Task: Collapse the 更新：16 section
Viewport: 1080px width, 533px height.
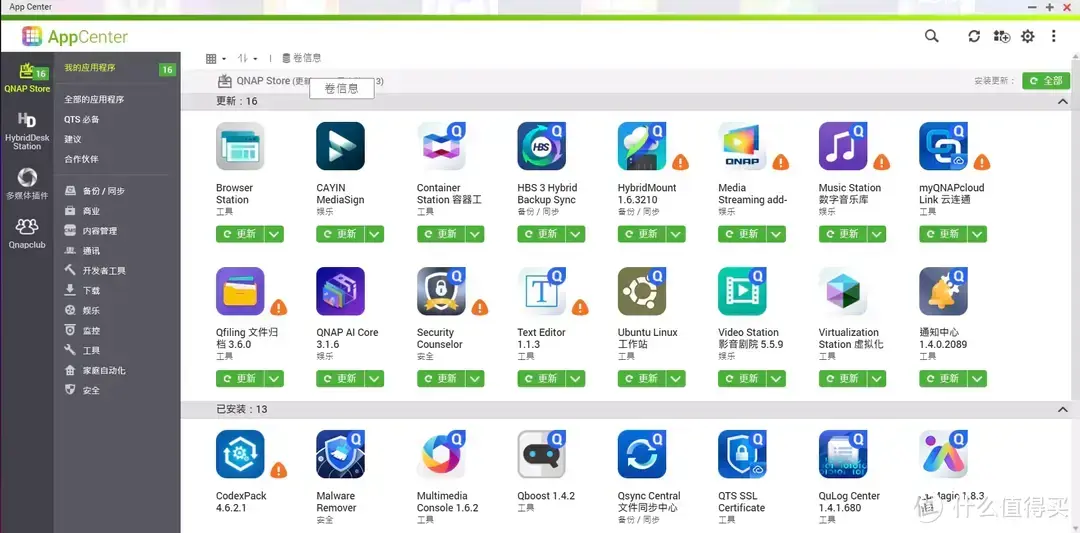Action: (1063, 101)
